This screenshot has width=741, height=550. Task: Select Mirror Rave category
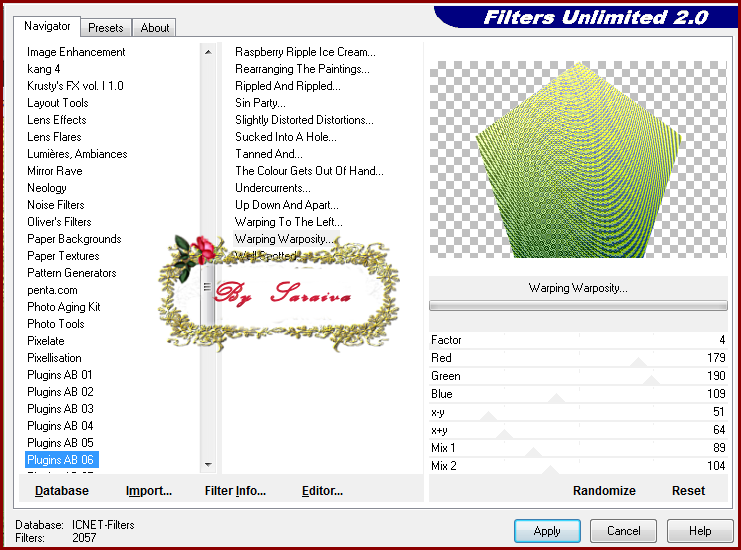pyautogui.click(x=55, y=171)
